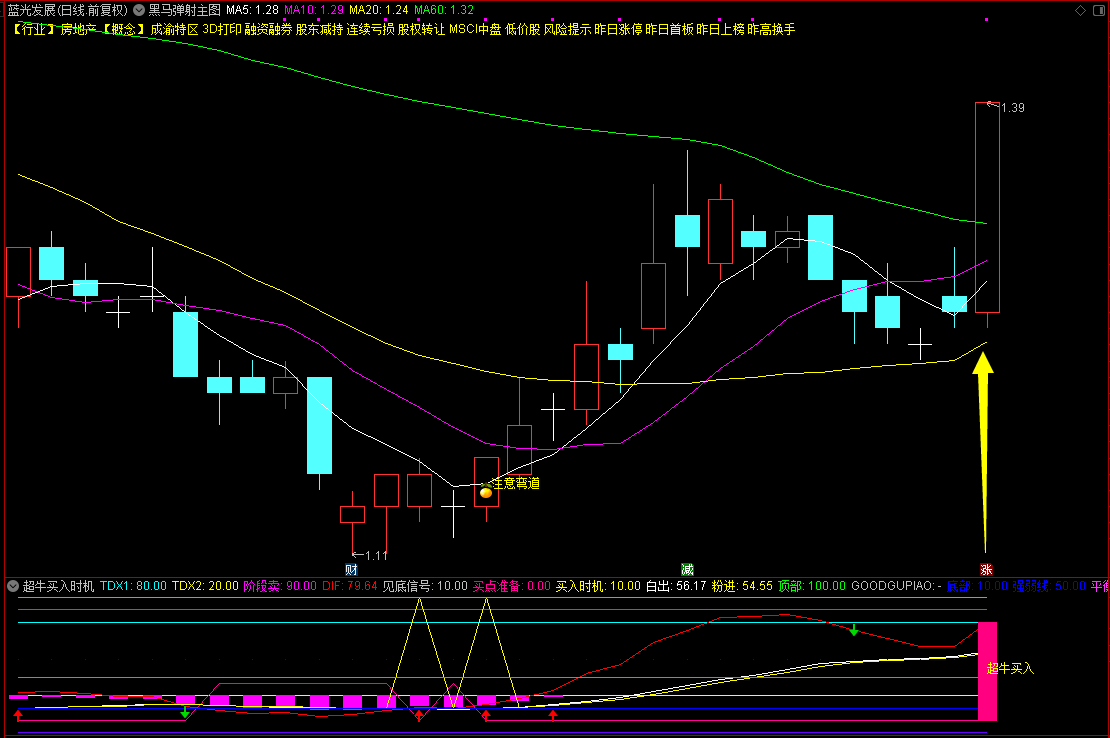The image size is (1110, 738).
Task: Select the DIF: 79.64 value
Action: [350, 586]
